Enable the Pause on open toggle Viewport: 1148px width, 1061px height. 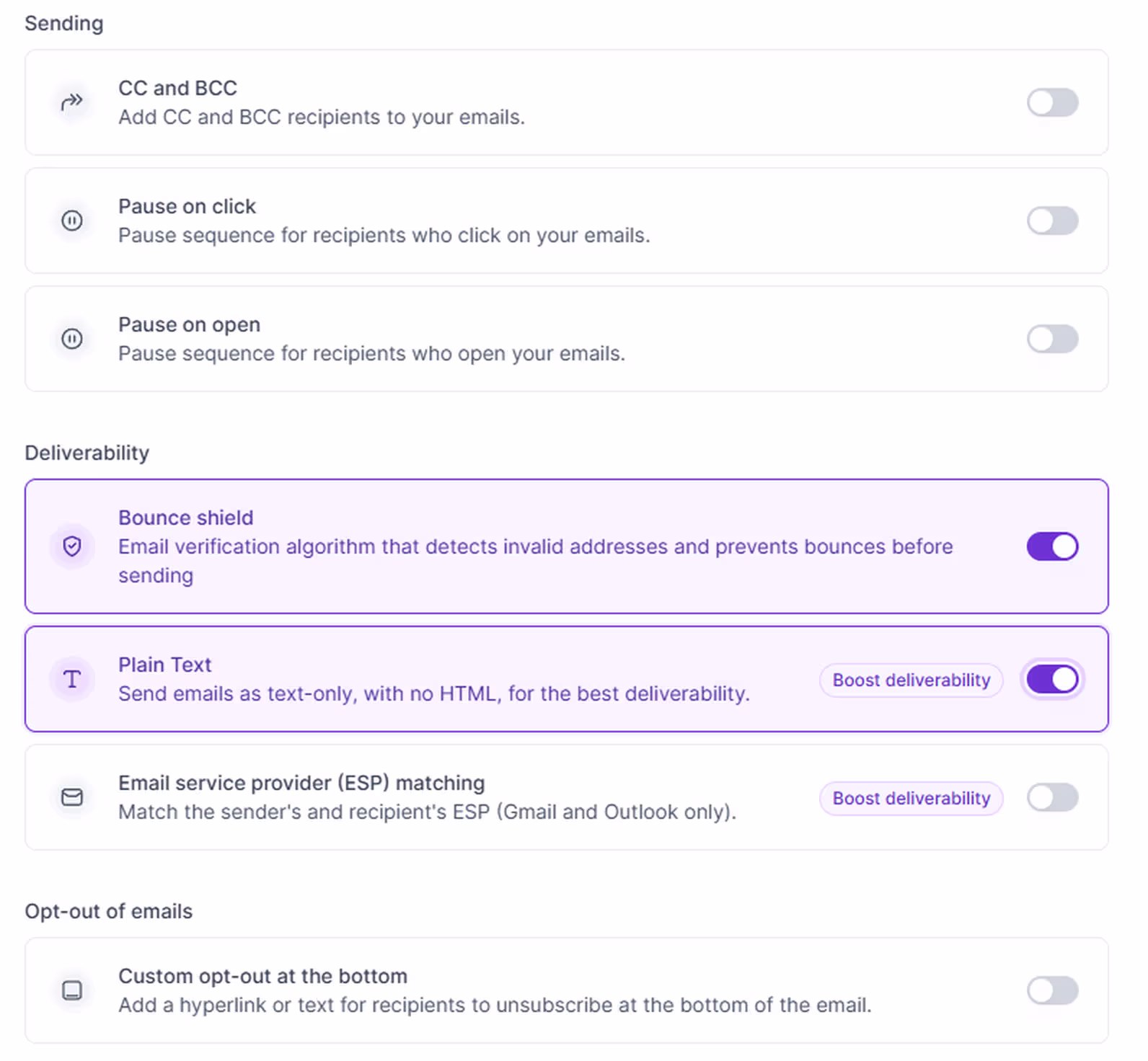point(1052,339)
